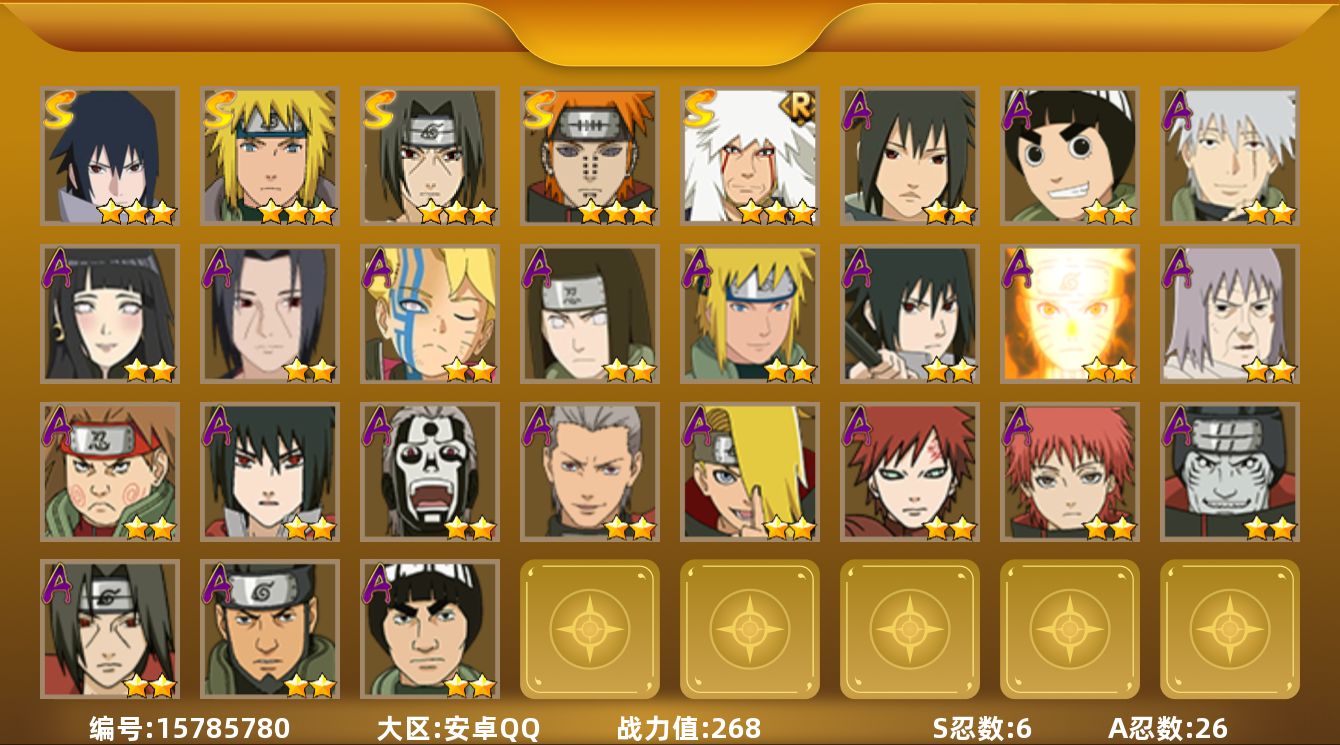The height and width of the screenshot is (745, 1340).
Task: Open the Rock Lee bowl-cut grinning portrait
Action: 1070,156
